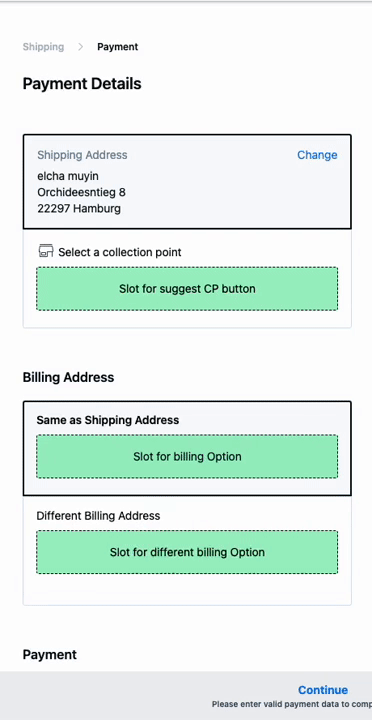Click the Payment section heading
This screenshot has width=372, height=720.
(50, 655)
